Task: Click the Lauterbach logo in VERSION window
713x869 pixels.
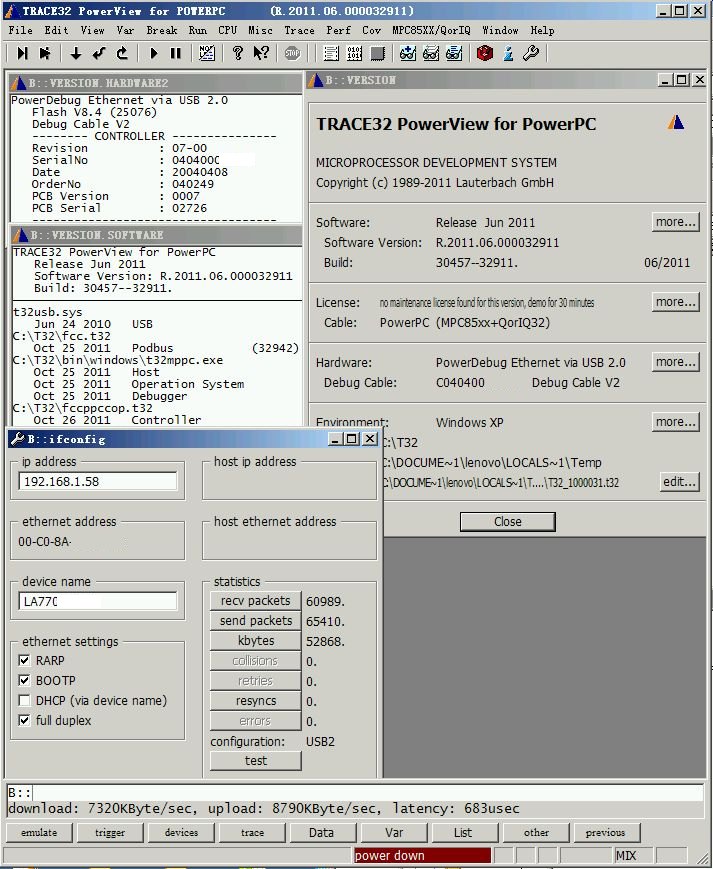Action: point(676,122)
